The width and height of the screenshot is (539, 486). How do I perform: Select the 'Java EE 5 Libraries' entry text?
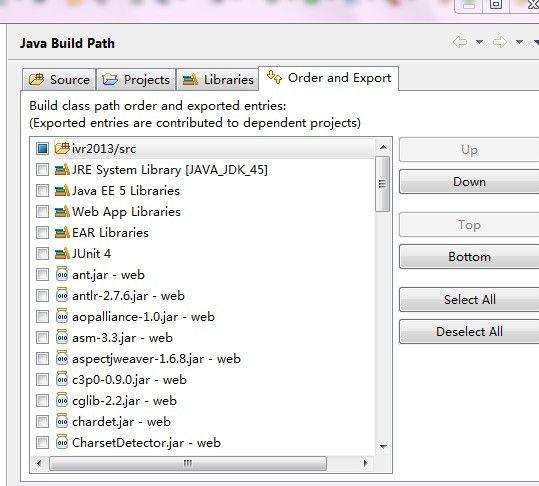126,191
